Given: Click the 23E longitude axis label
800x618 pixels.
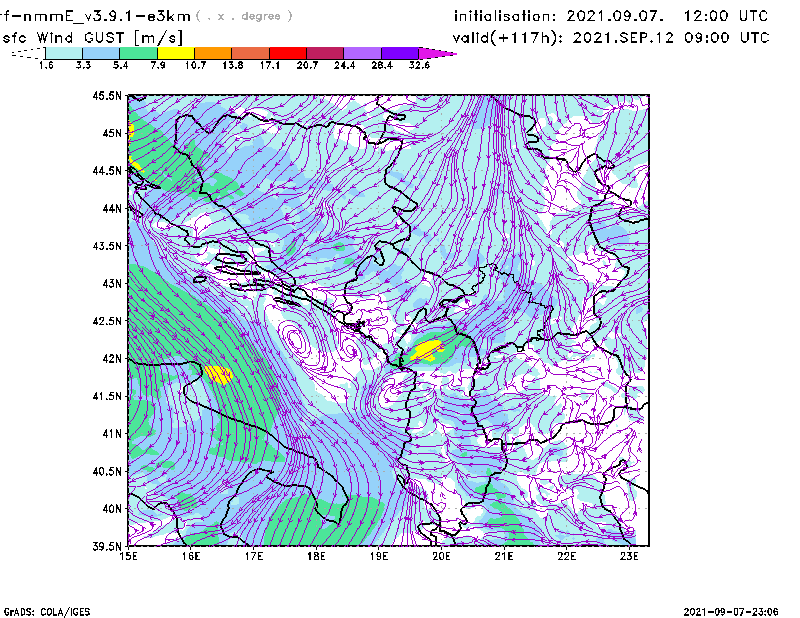Looking at the screenshot, I should pyautogui.click(x=630, y=556).
